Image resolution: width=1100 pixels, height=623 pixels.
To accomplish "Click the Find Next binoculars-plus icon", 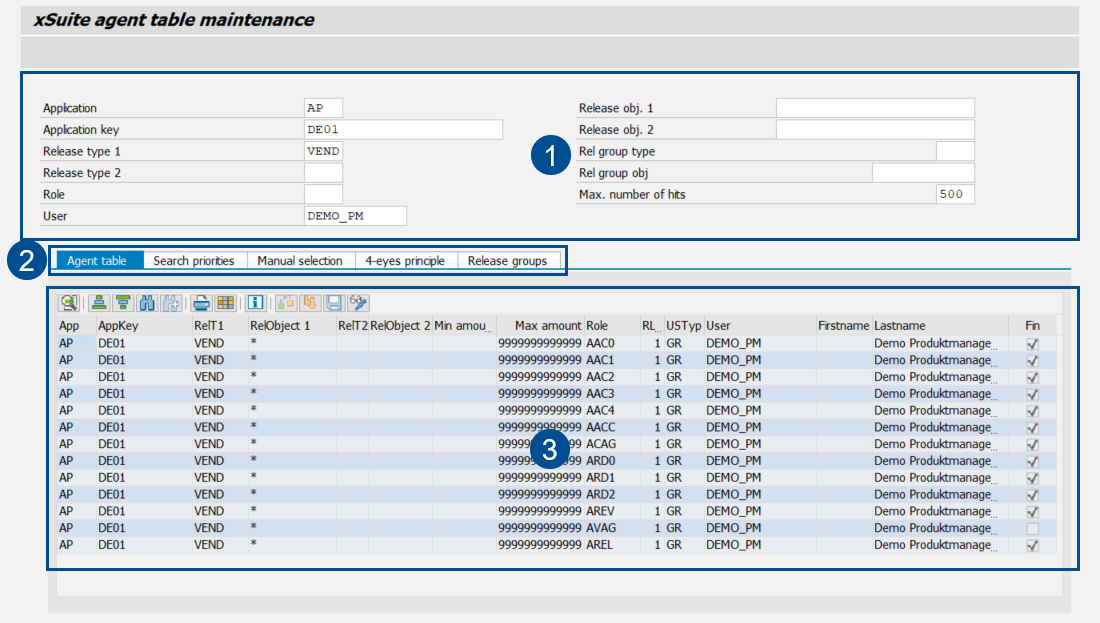I will pos(171,302).
